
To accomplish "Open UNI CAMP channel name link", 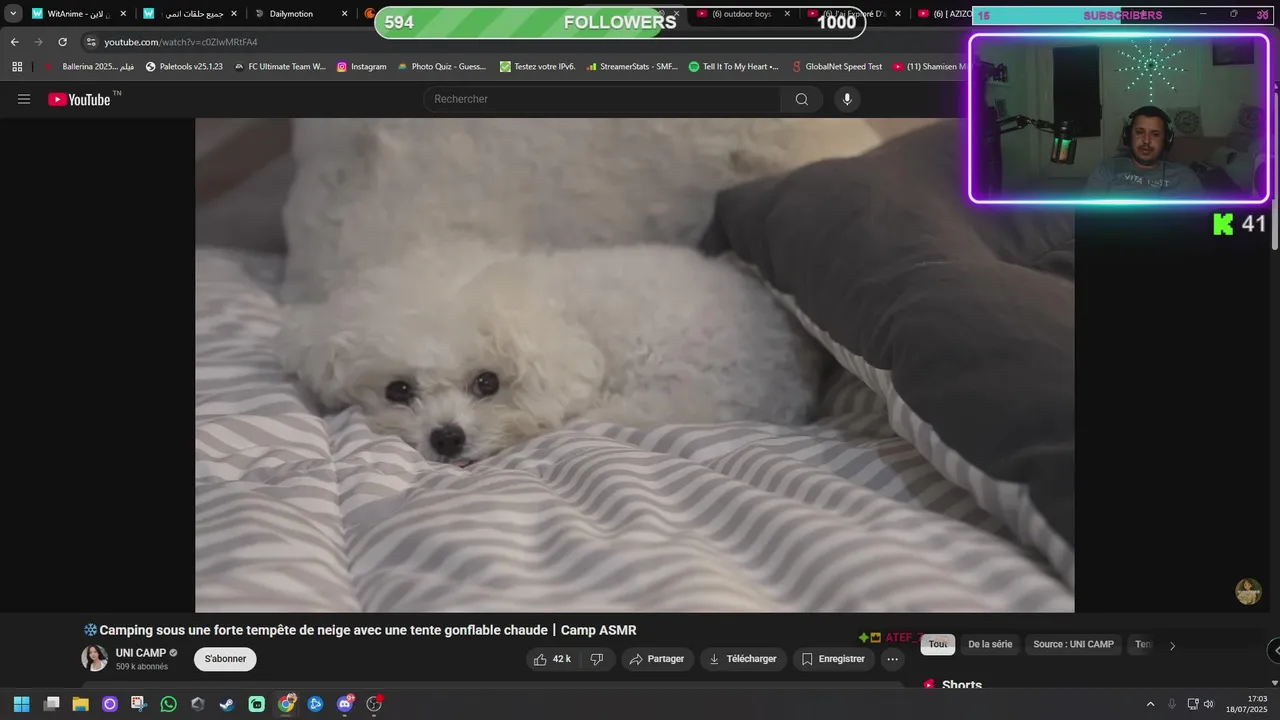I will (x=141, y=653).
